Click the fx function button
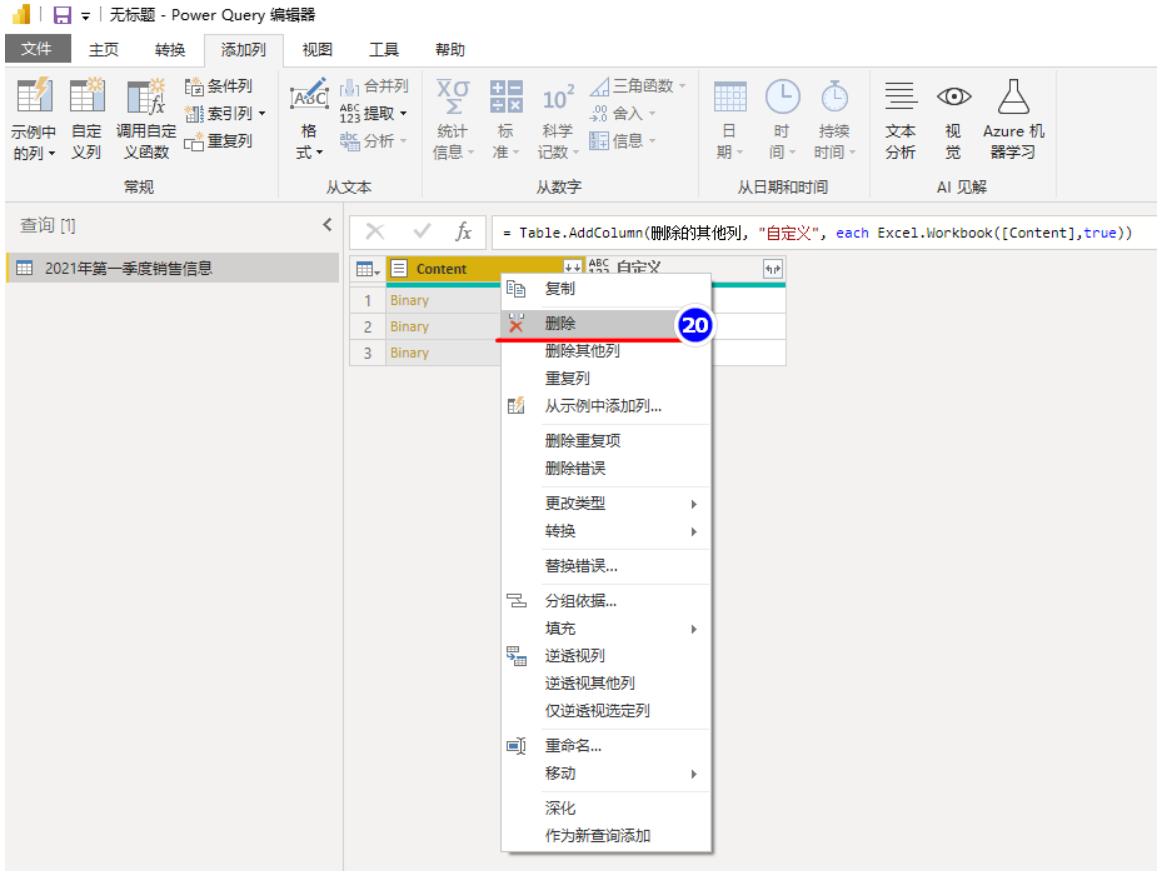Screen dimensions: 1157x871 [463, 232]
